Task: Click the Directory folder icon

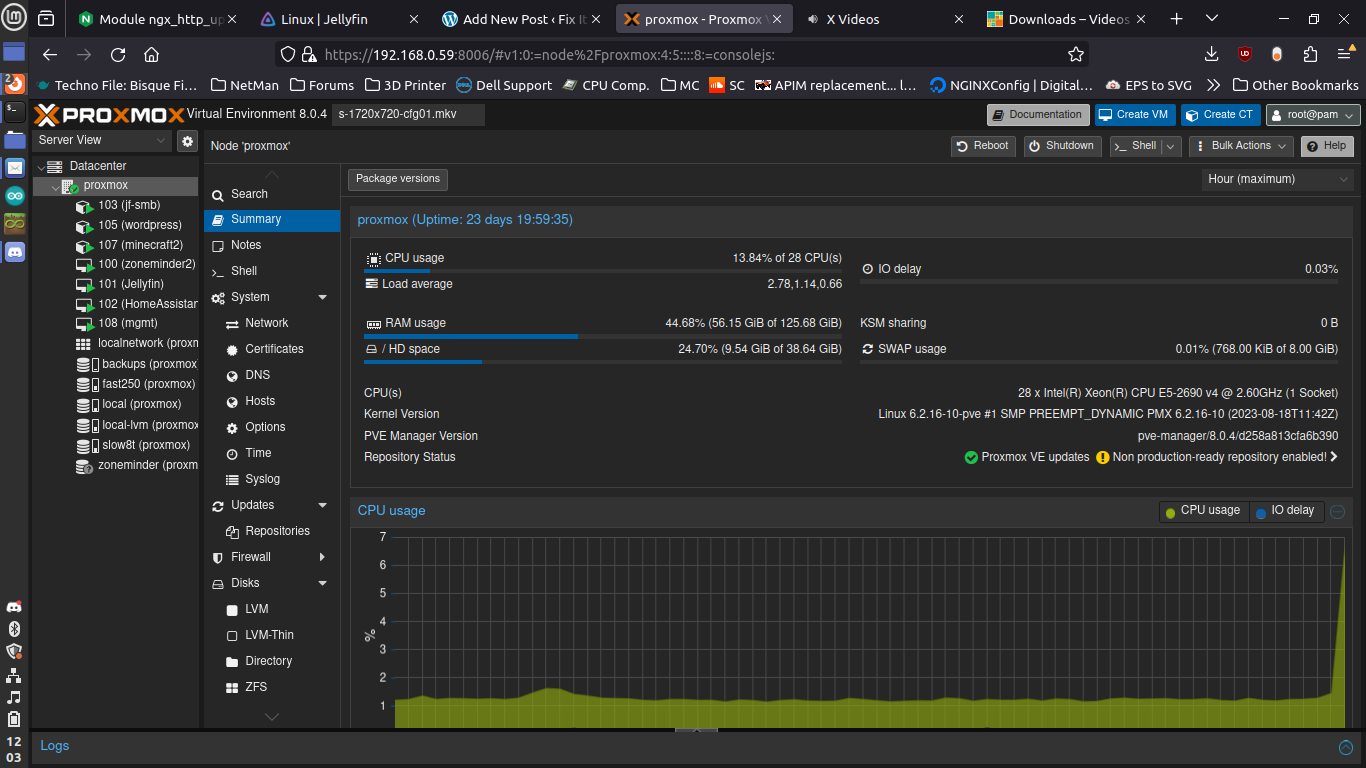Action: pyautogui.click(x=232, y=661)
